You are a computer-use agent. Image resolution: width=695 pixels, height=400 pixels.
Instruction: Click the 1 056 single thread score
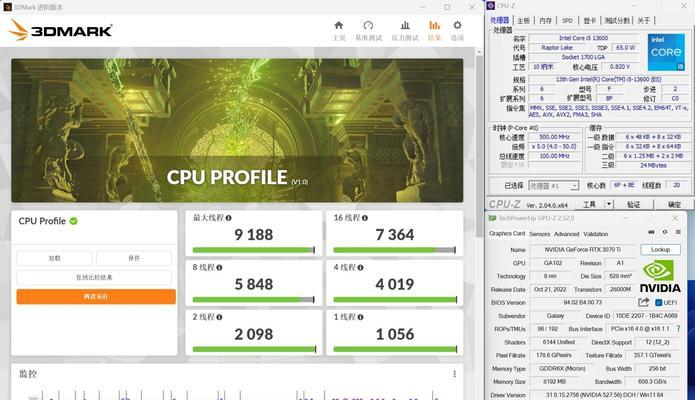(394, 334)
